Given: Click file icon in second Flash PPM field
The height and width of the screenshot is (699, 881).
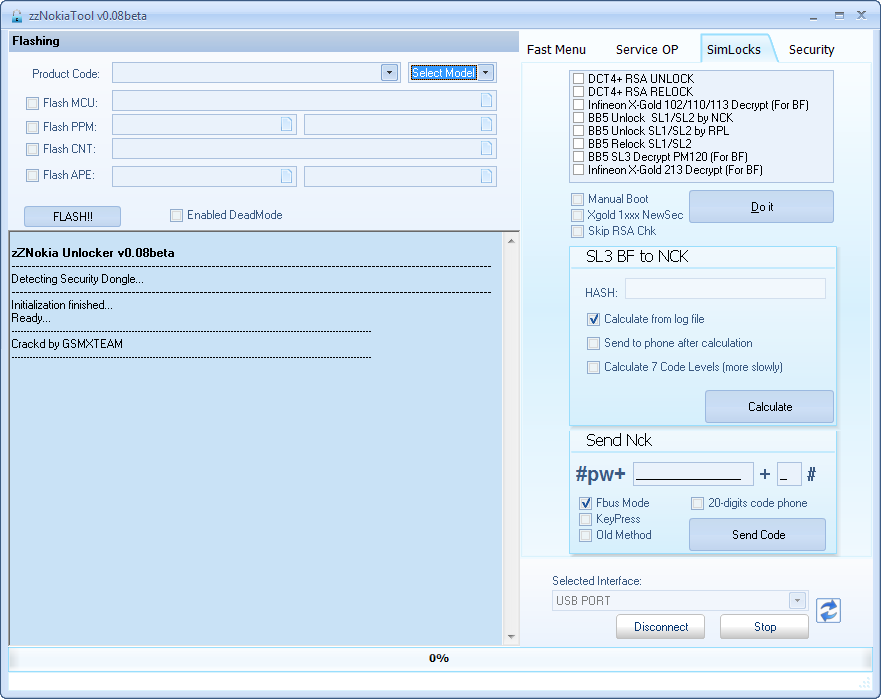Looking at the screenshot, I should point(486,124).
